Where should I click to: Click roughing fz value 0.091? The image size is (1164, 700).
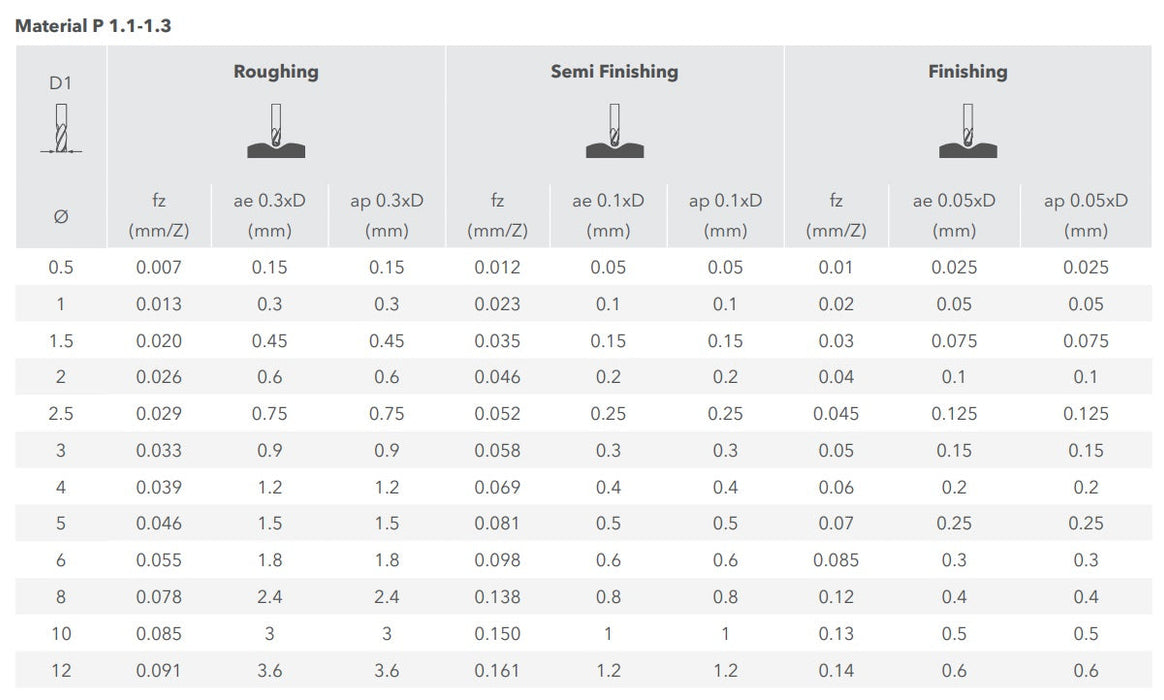click(159, 670)
